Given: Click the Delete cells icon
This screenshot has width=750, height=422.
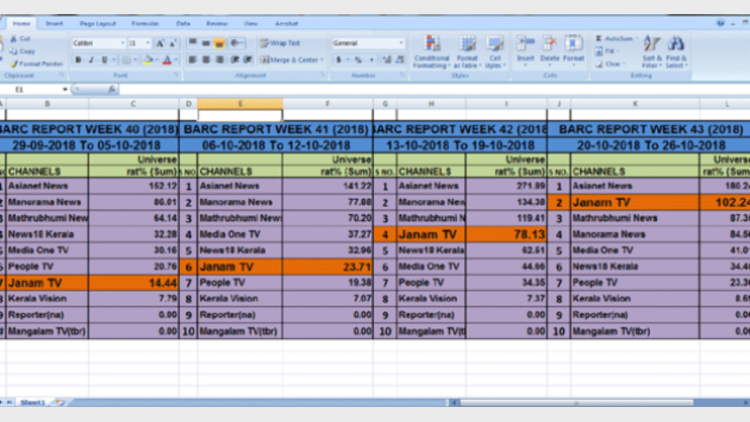Looking at the screenshot, I should (550, 49).
